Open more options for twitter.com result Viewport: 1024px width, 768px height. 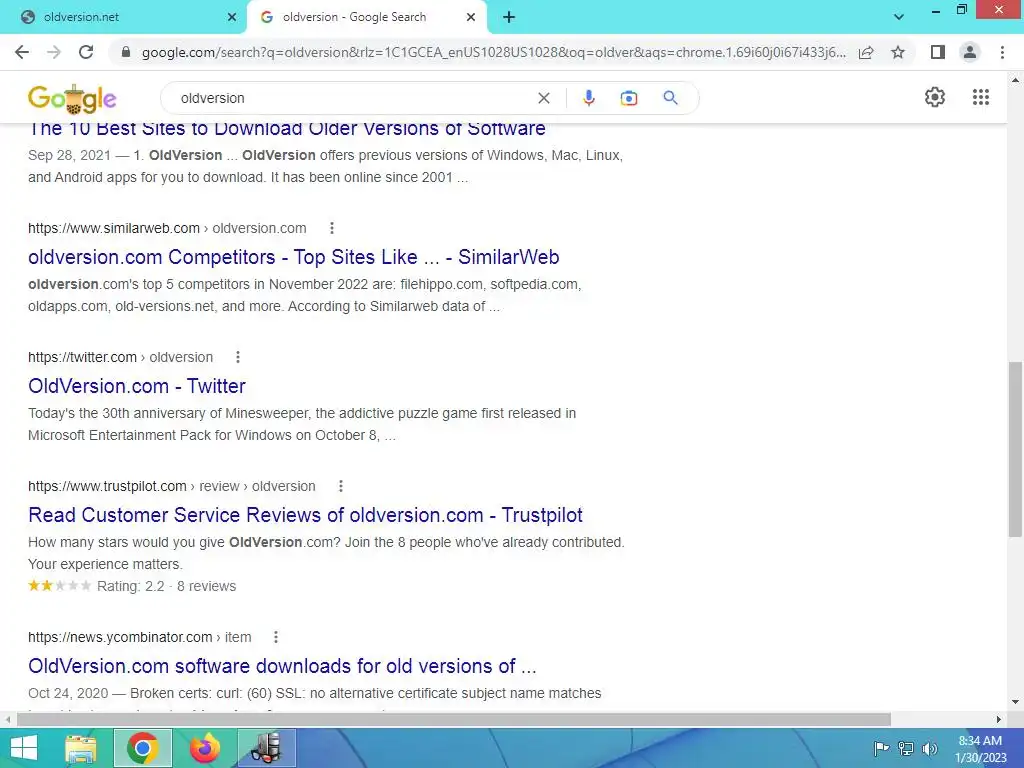click(x=238, y=357)
